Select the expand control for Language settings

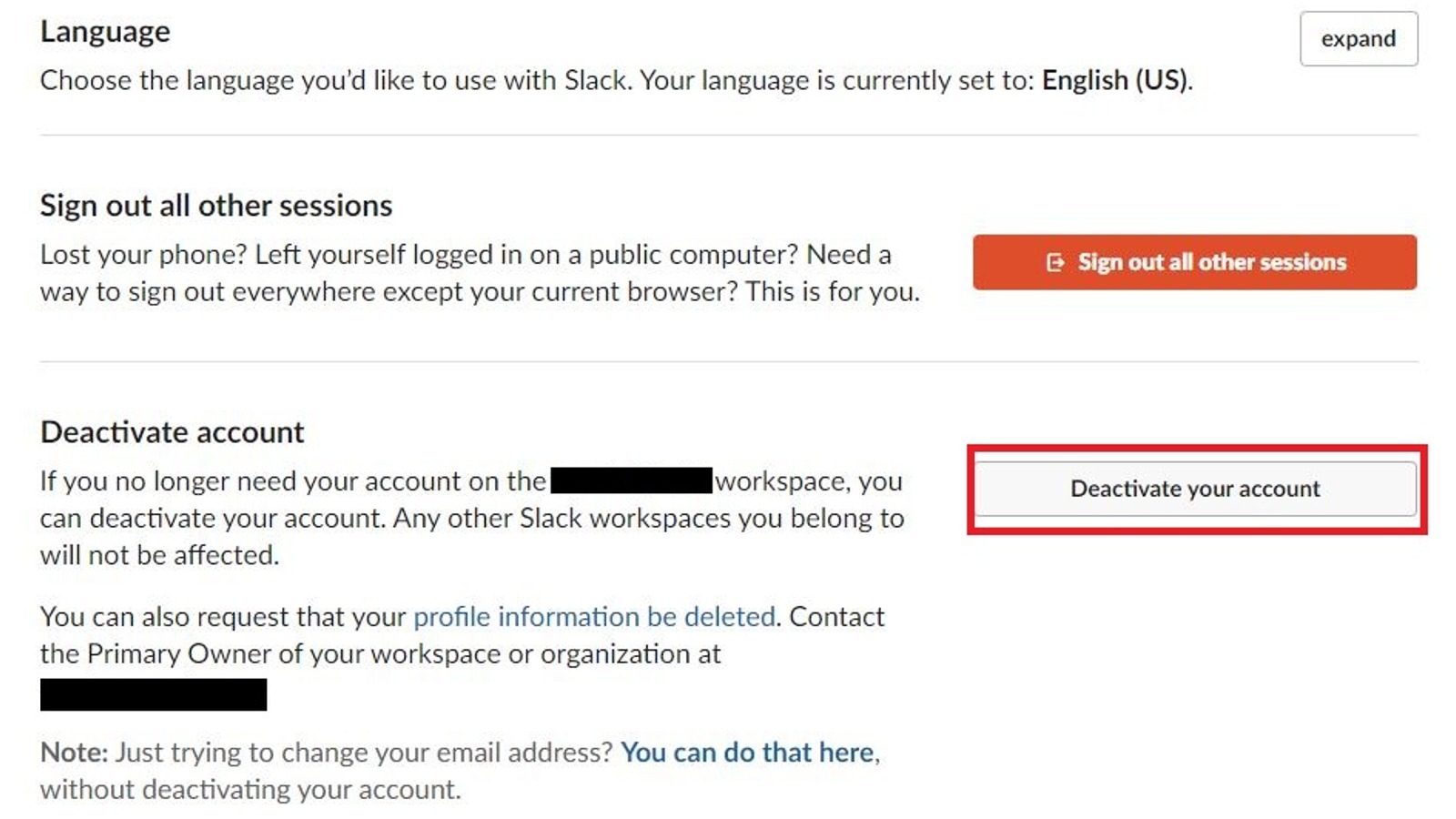(1359, 38)
